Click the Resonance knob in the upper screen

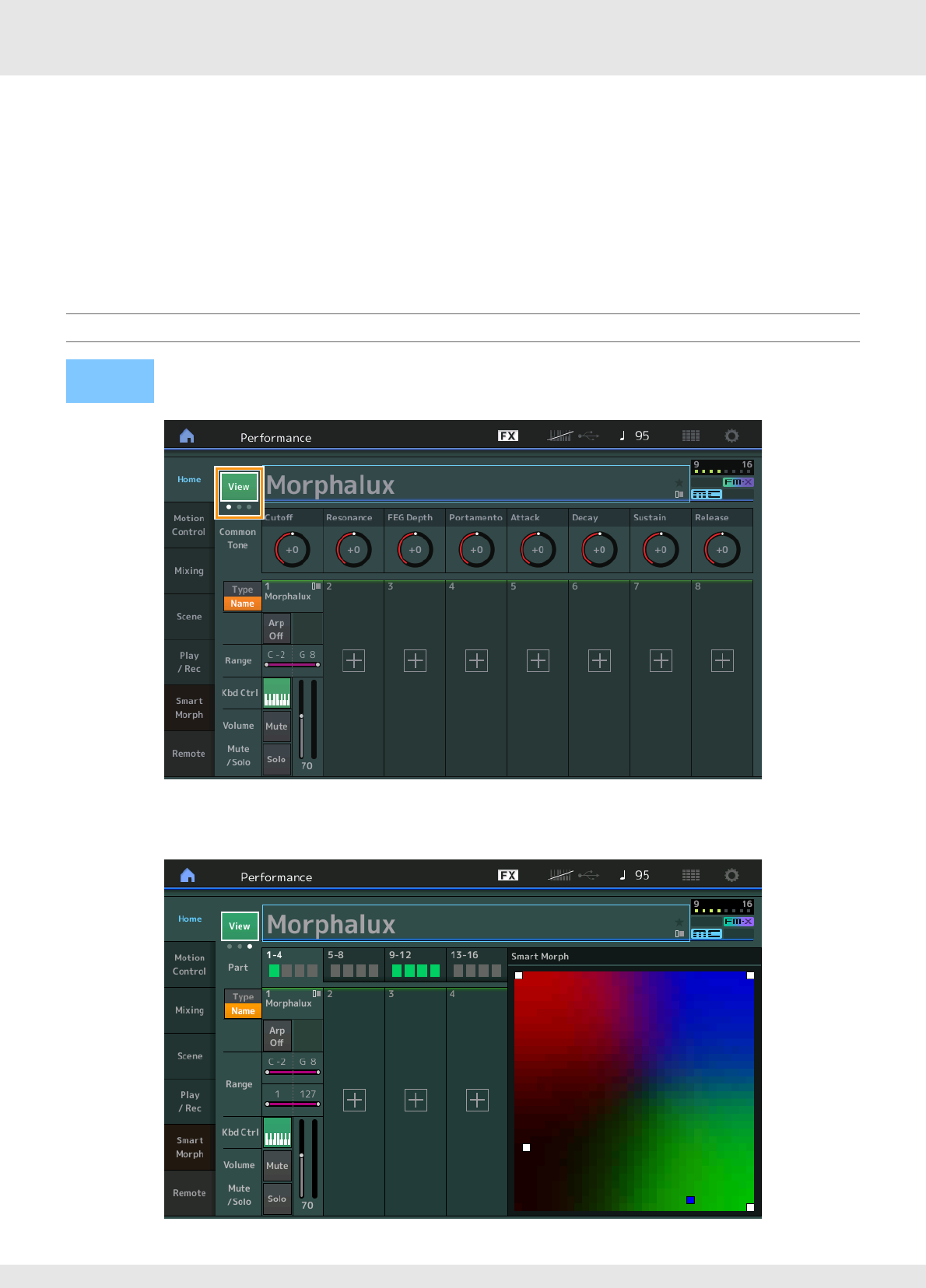(x=353, y=550)
